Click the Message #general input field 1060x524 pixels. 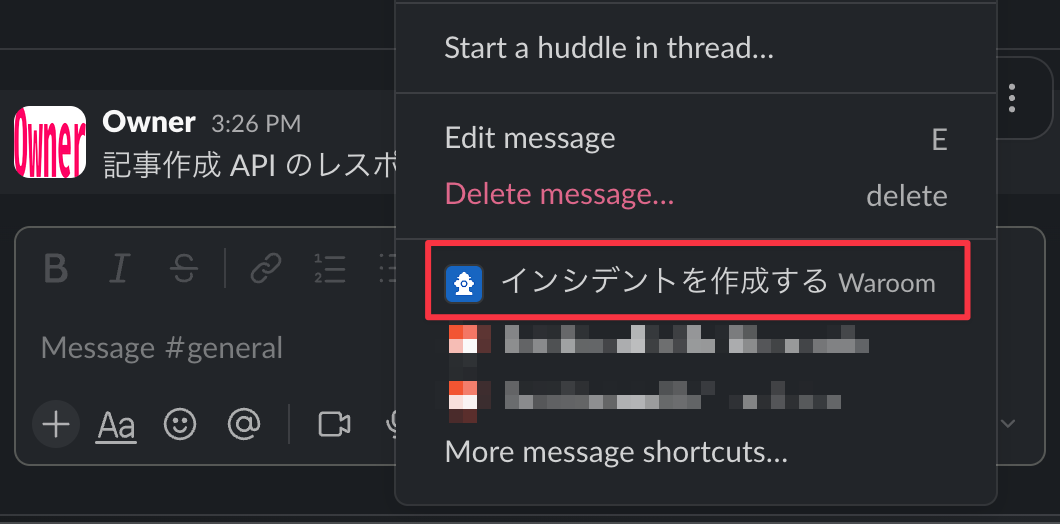pos(203,348)
